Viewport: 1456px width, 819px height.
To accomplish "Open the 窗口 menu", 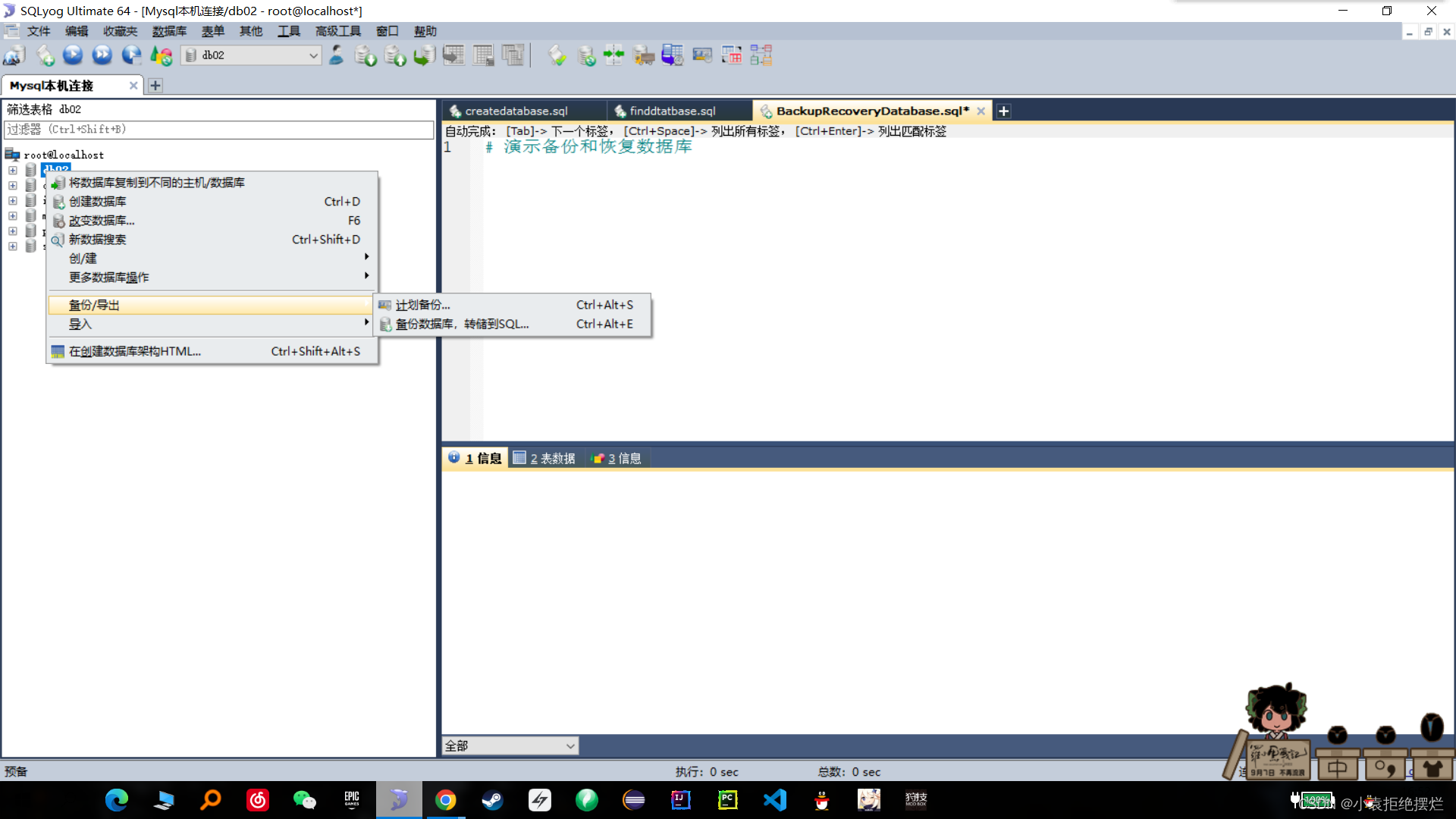I will coord(387,31).
